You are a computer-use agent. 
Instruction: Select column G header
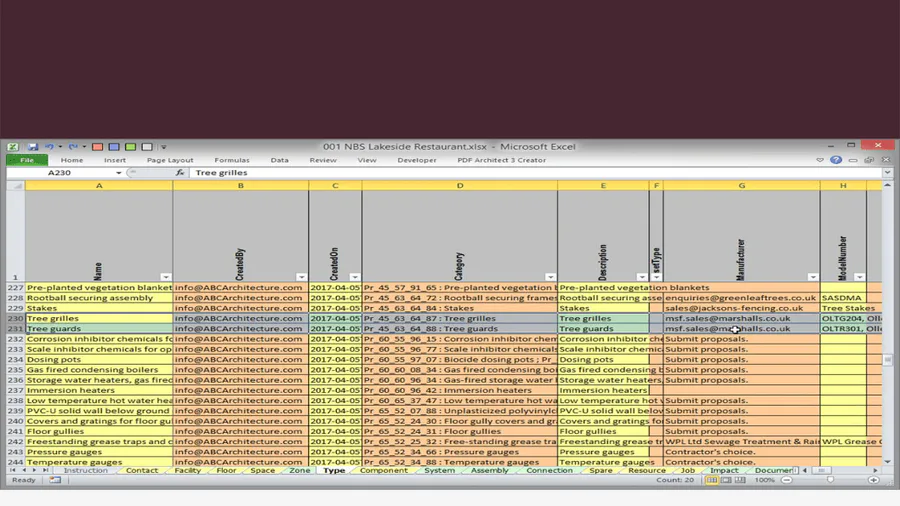click(742, 185)
